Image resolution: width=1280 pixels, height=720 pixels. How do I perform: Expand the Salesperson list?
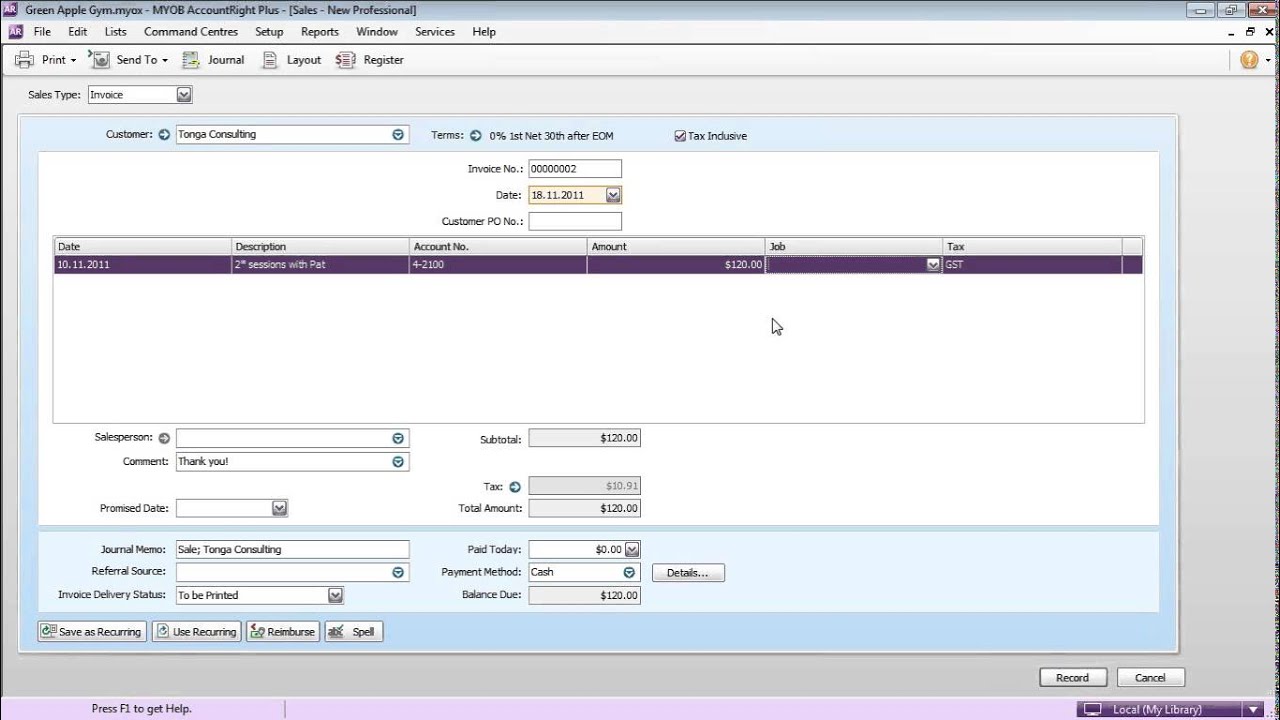click(398, 438)
